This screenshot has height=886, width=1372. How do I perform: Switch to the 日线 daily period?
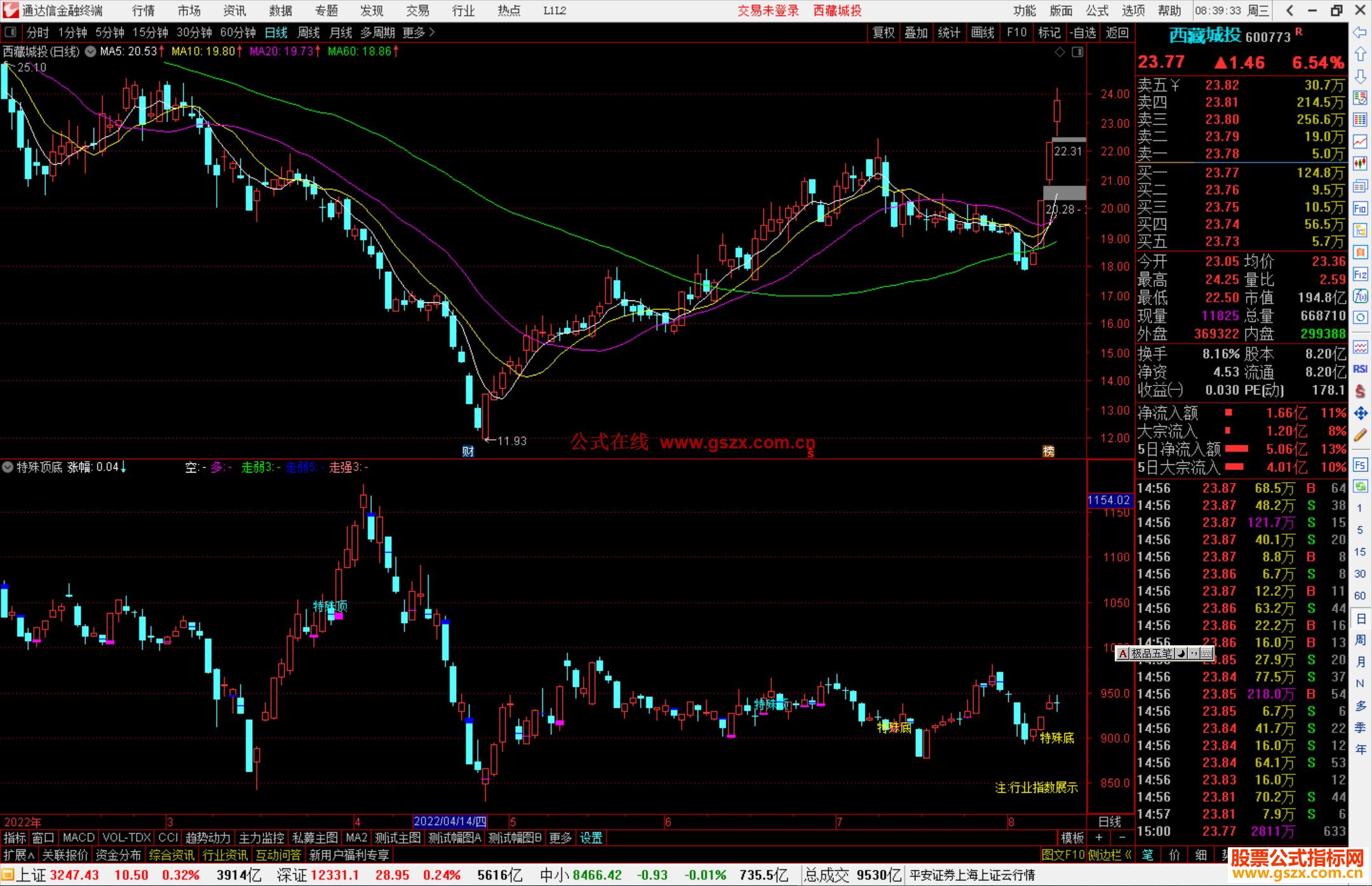(x=276, y=32)
